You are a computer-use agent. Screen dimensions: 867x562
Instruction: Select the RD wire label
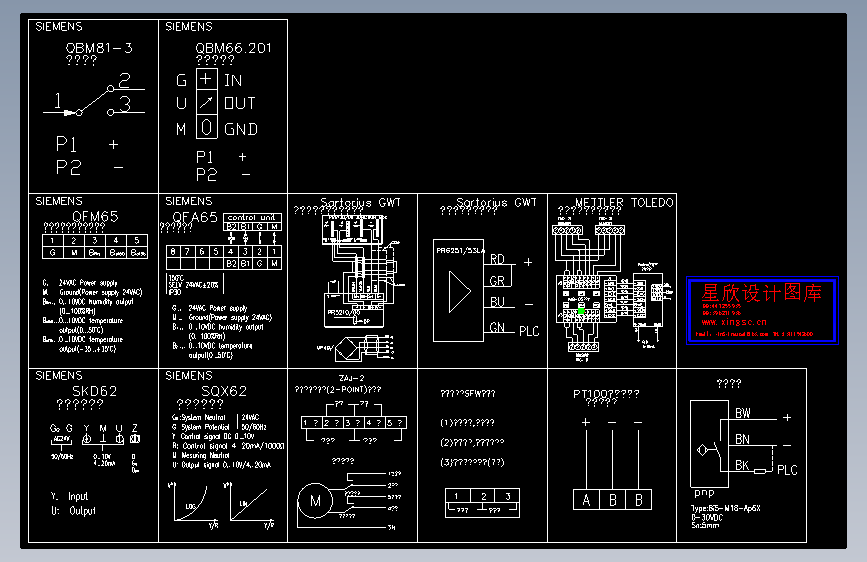497,259
